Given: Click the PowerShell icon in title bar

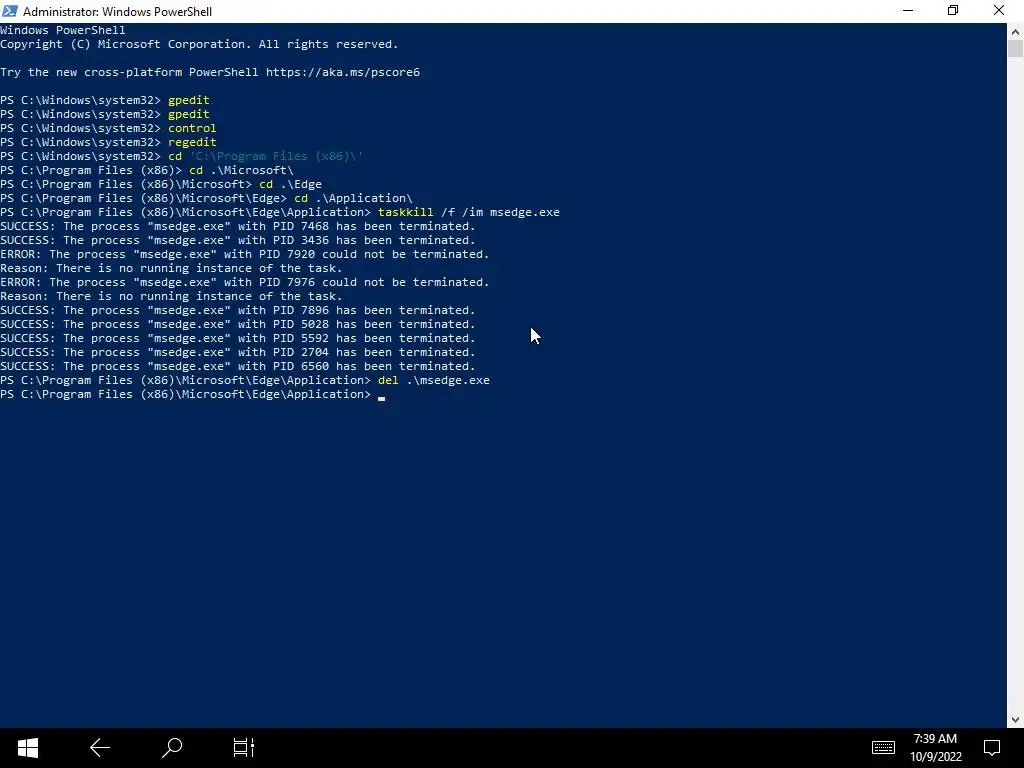Looking at the screenshot, I should coord(10,11).
